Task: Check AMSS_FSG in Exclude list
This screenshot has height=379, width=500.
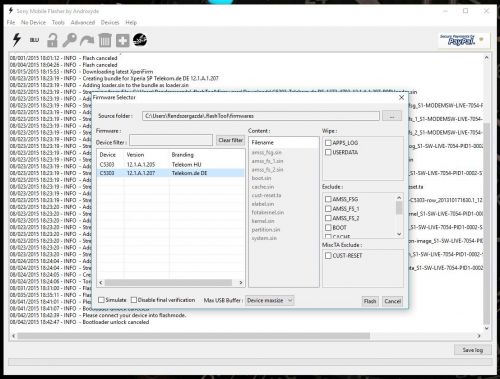Action: pyautogui.click(x=328, y=199)
